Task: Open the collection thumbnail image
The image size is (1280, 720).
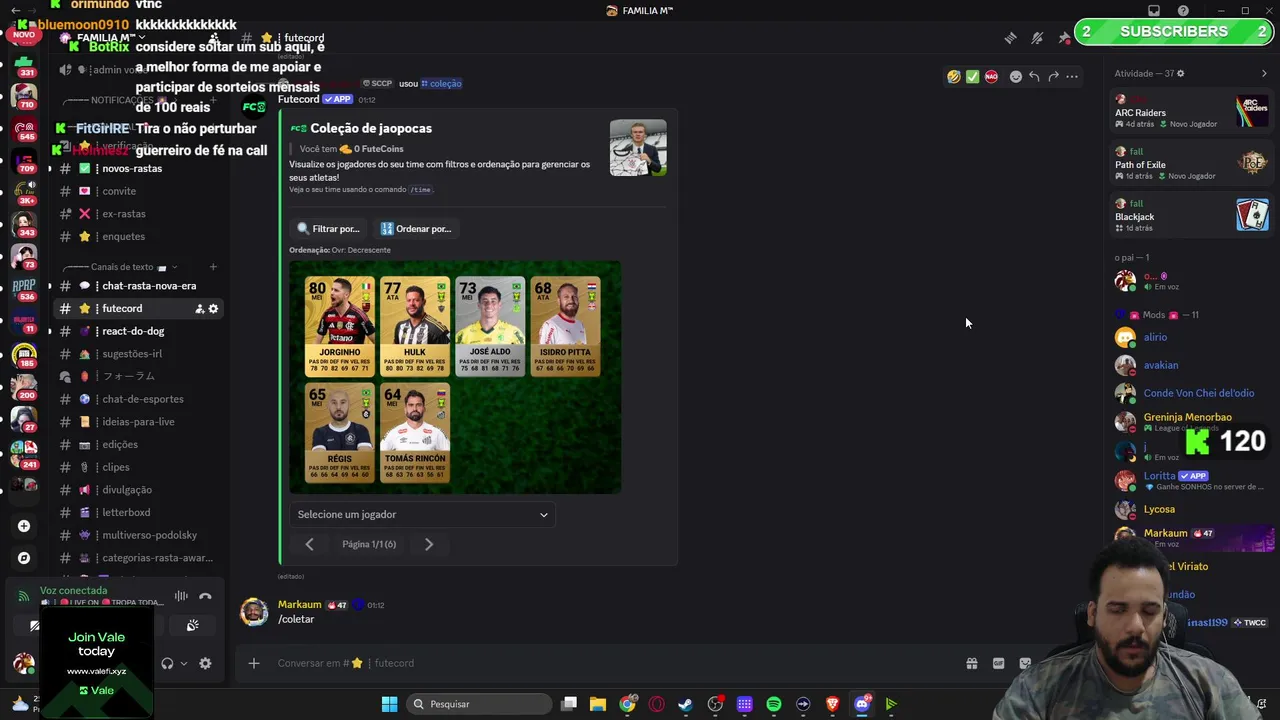Action: point(638,148)
